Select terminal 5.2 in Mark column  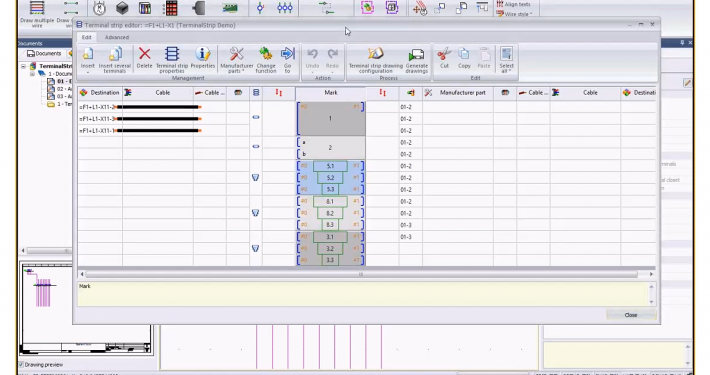(x=331, y=178)
